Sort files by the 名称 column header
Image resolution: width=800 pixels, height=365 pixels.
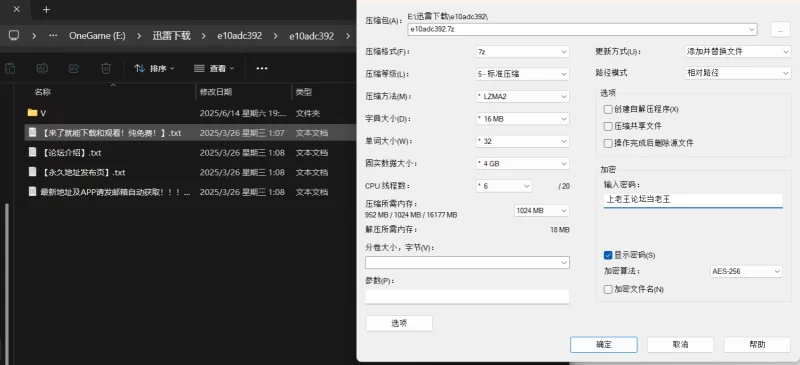(42, 92)
